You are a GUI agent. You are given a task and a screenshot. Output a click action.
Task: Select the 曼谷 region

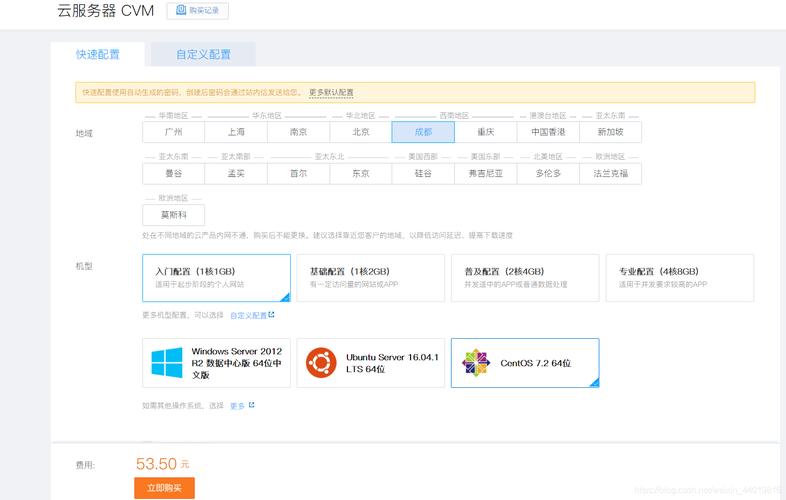[x=173, y=174]
